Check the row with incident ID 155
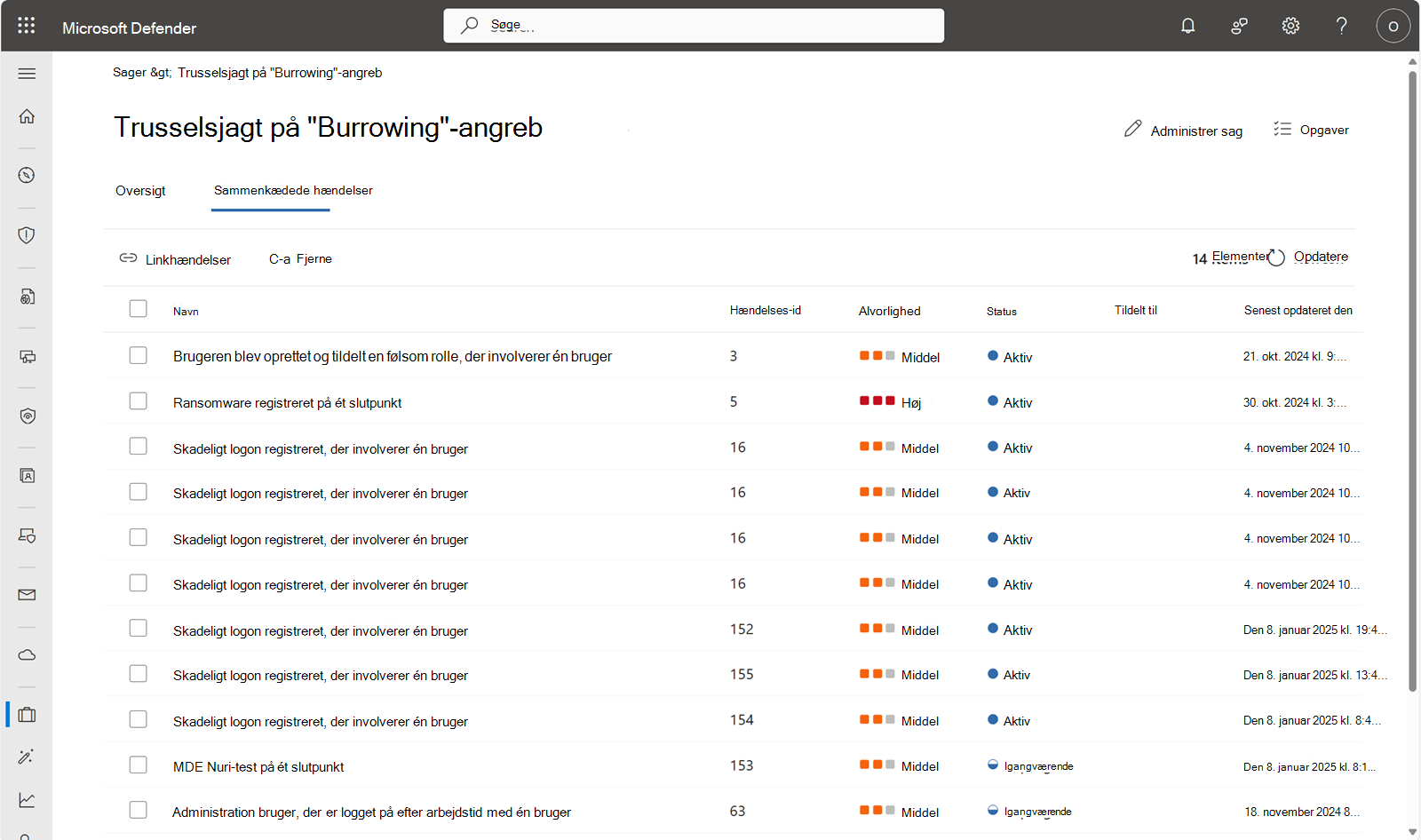1421x840 pixels. pyautogui.click(x=138, y=673)
